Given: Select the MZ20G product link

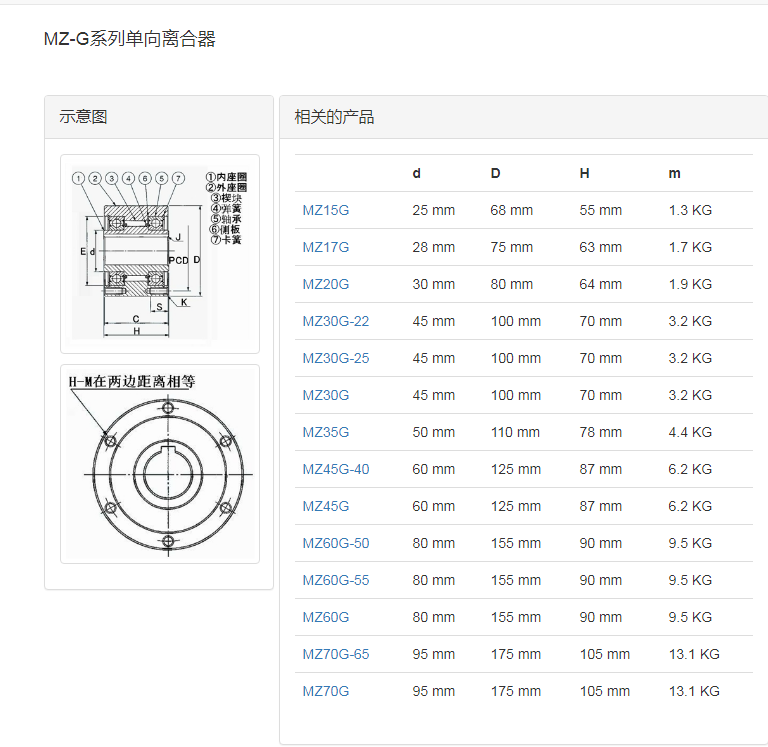Looking at the screenshot, I should tap(325, 284).
